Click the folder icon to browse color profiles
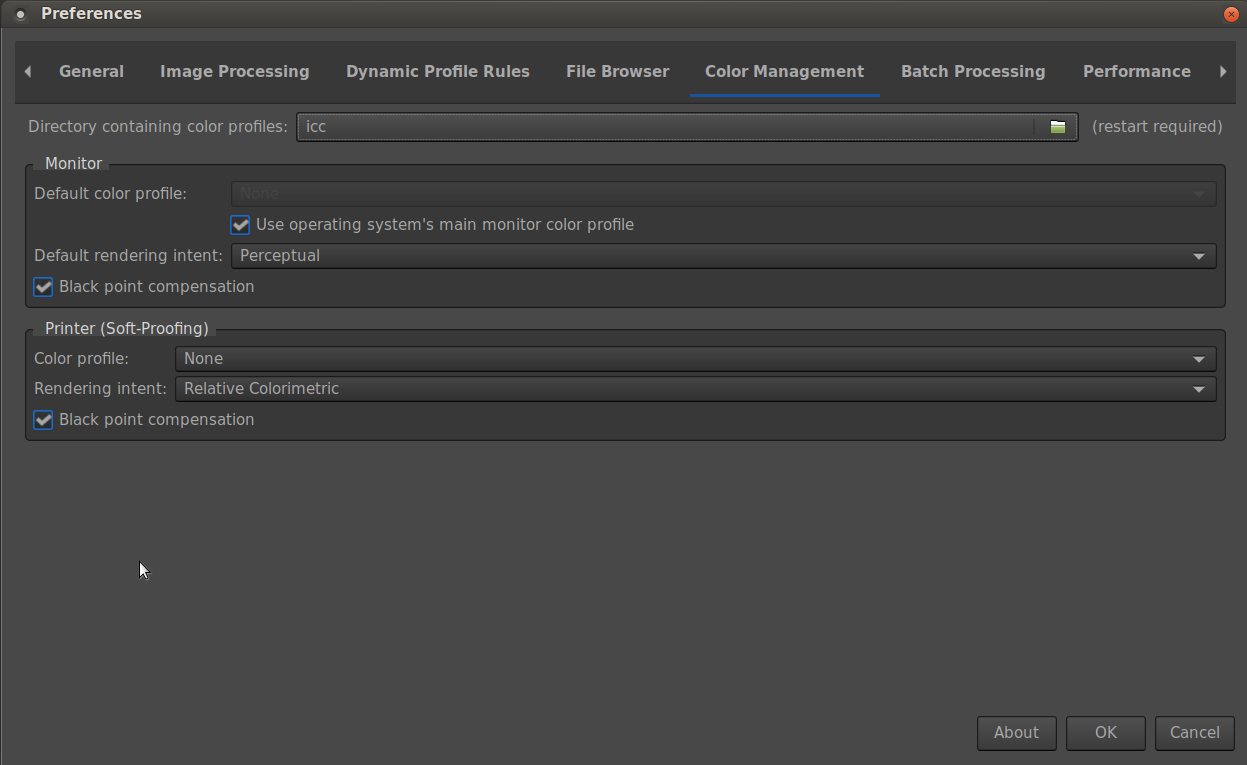 (1057, 127)
